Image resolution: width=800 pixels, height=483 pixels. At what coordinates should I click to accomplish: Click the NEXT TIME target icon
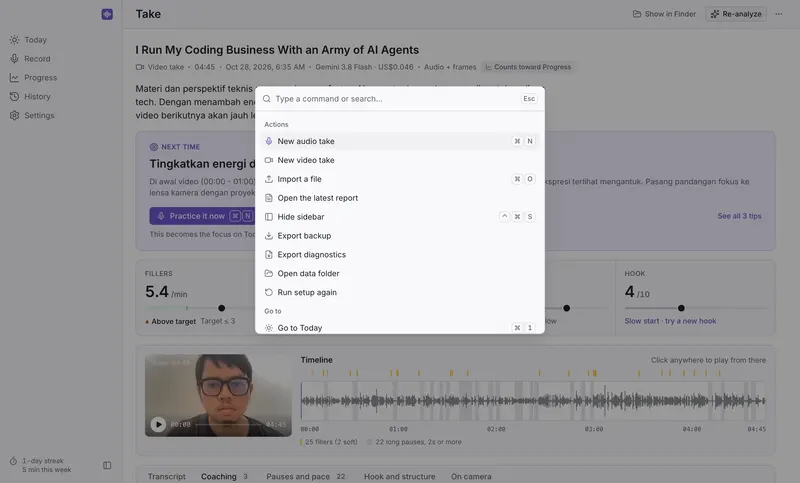tap(154, 147)
